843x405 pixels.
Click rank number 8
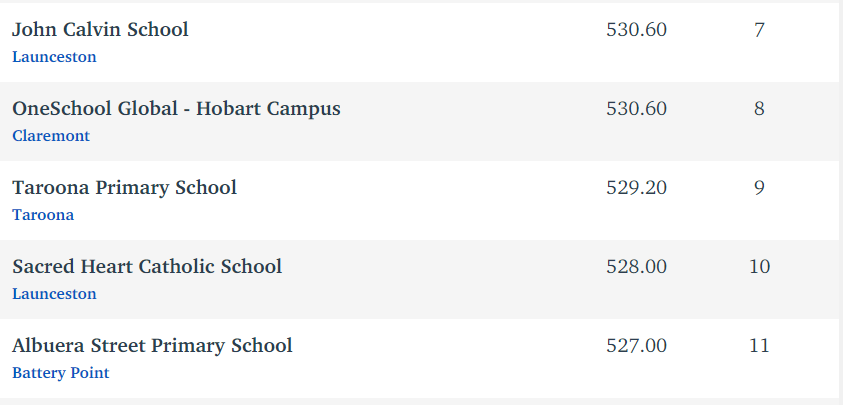tap(759, 109)
